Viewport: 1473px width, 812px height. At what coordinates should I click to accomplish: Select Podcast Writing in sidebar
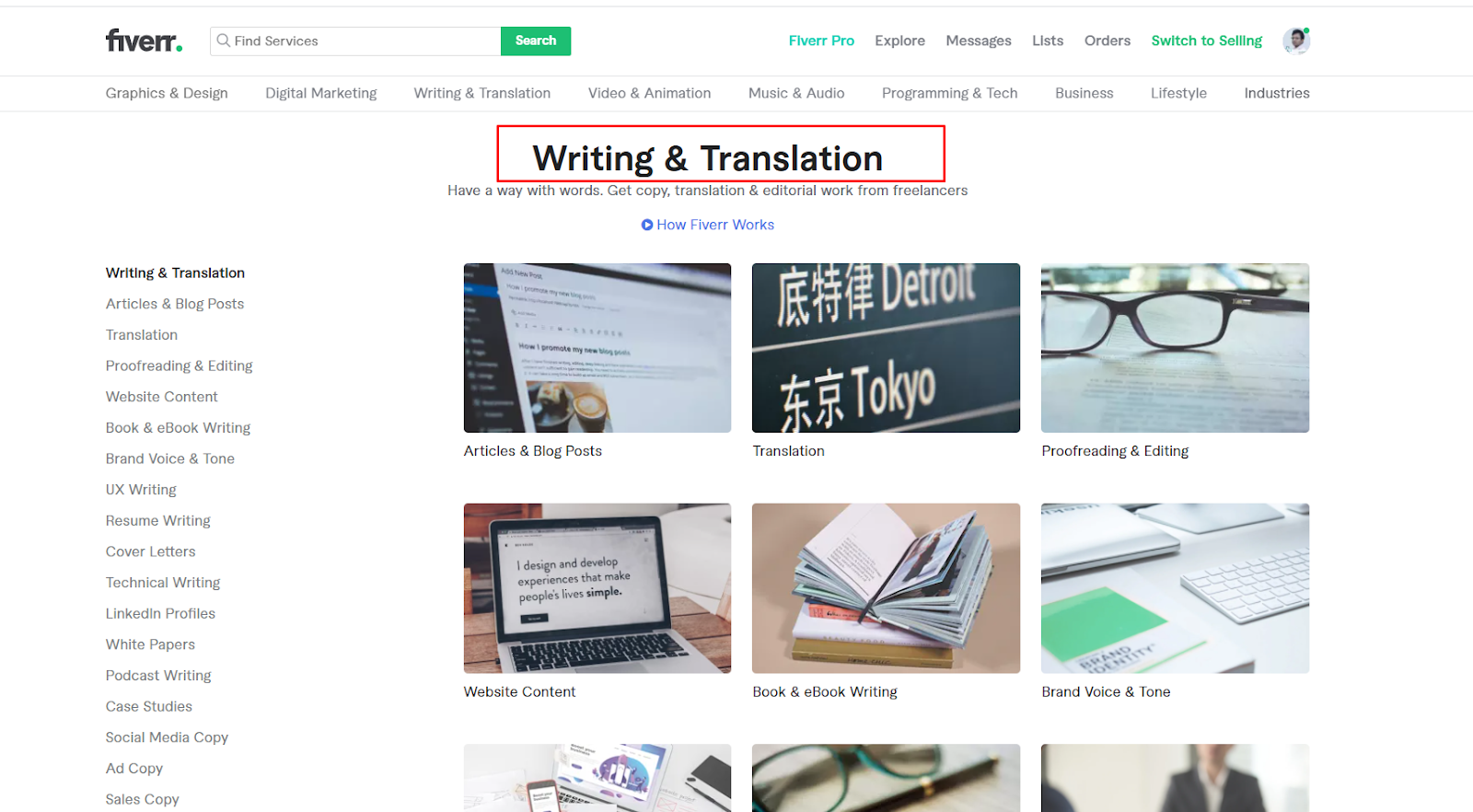coord(158,676)
